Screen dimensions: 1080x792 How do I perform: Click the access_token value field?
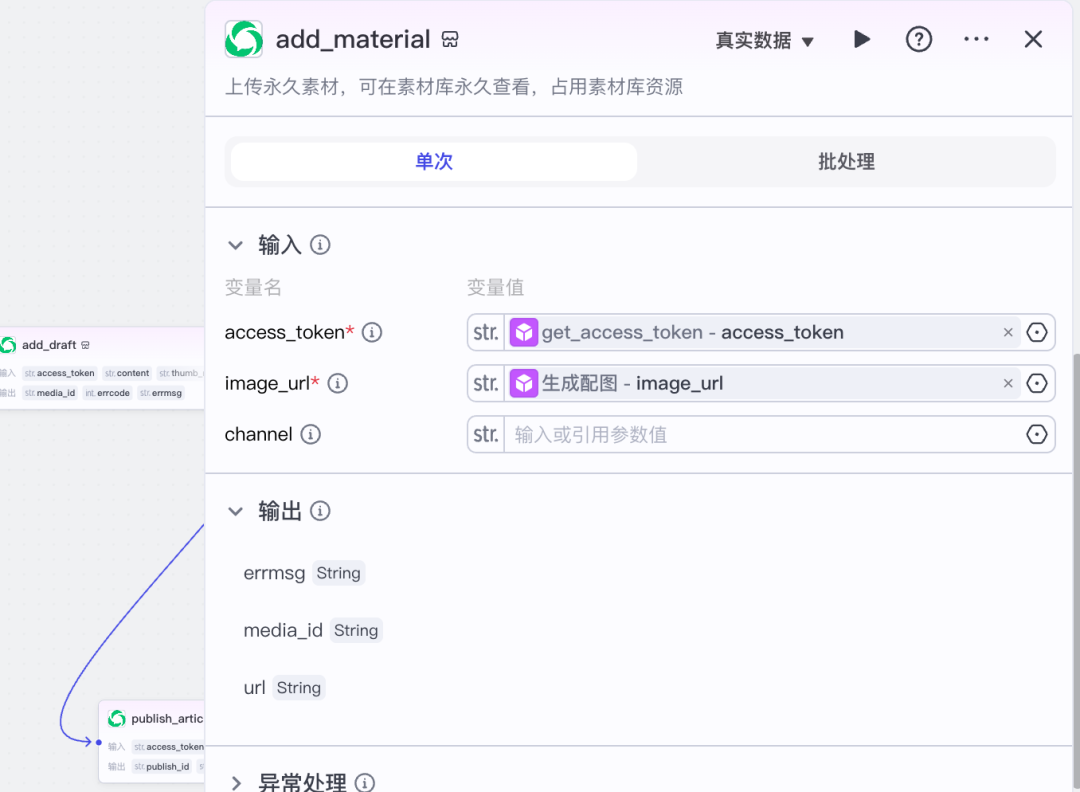[x=761, y=333]
